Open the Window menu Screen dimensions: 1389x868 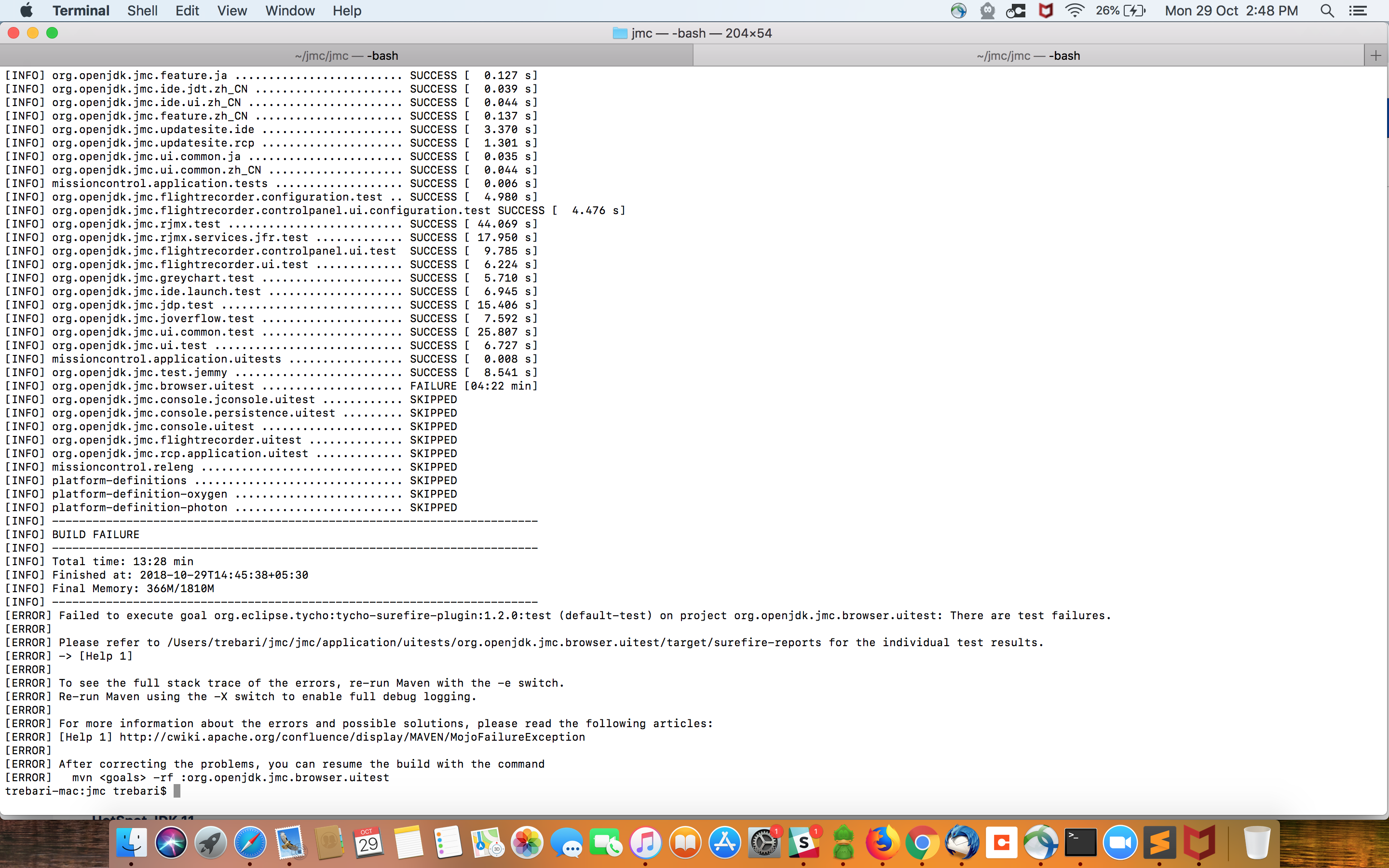click(x=290, y=11)
